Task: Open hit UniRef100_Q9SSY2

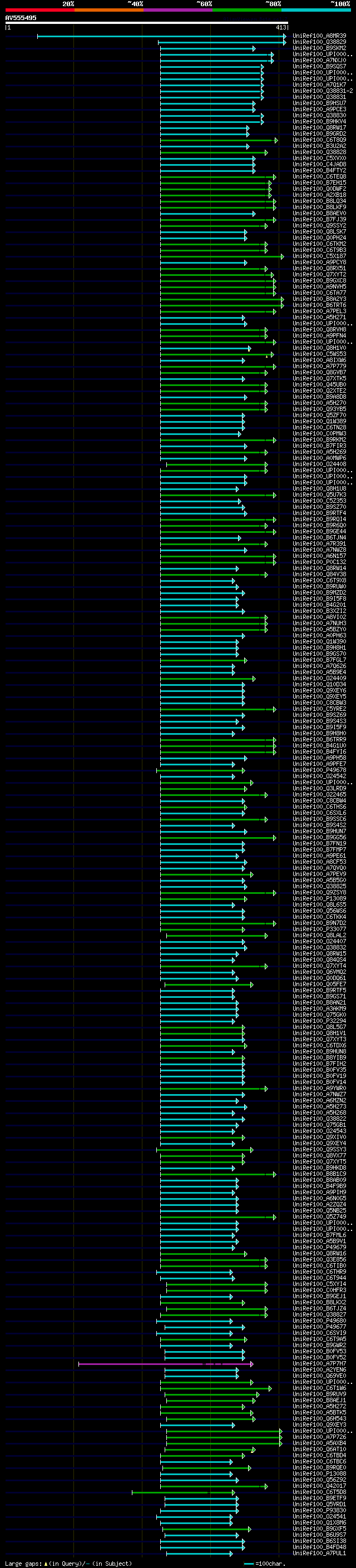Action: pos(319,226)
